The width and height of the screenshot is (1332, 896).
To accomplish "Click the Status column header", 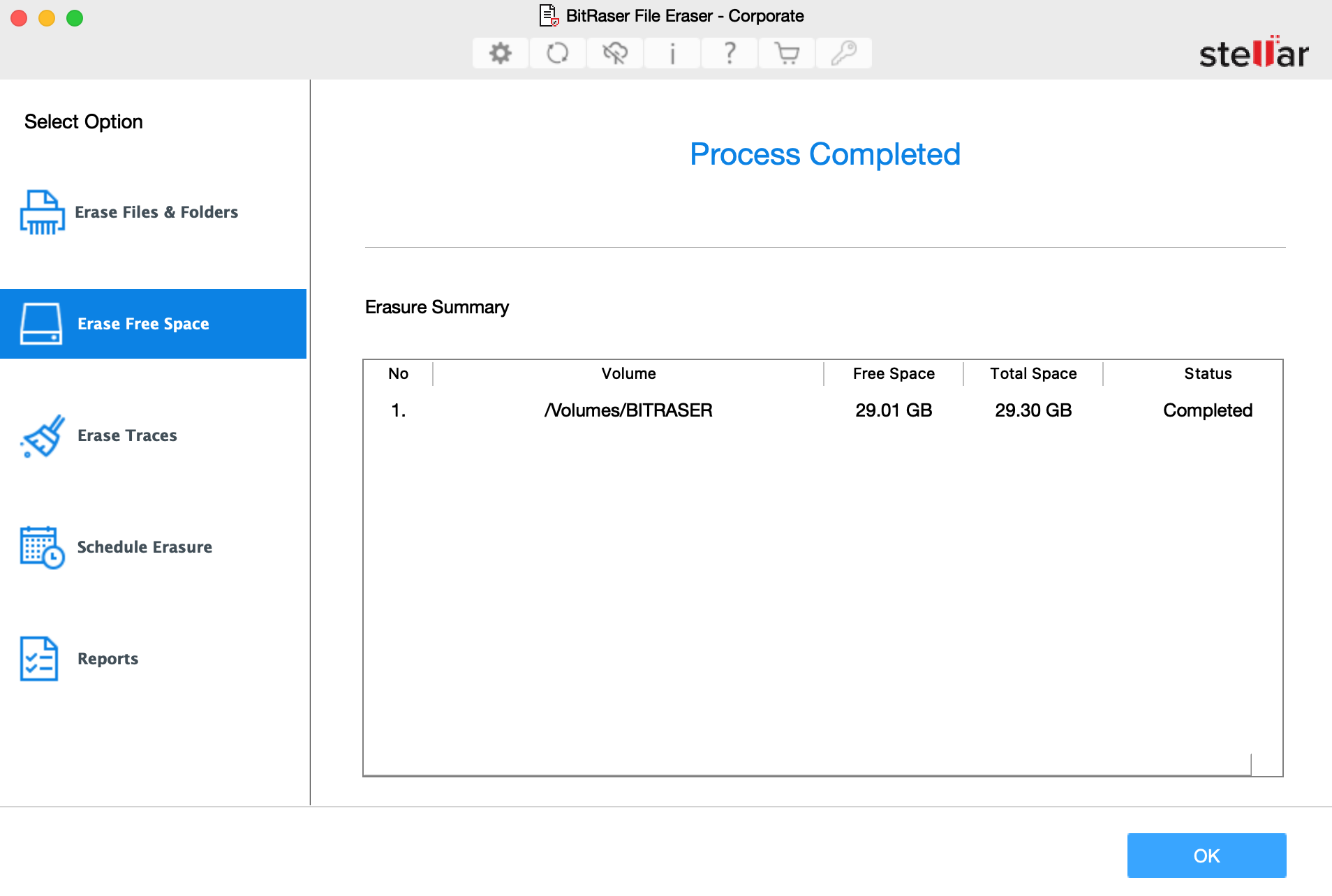I will (x=1208, y=373).
